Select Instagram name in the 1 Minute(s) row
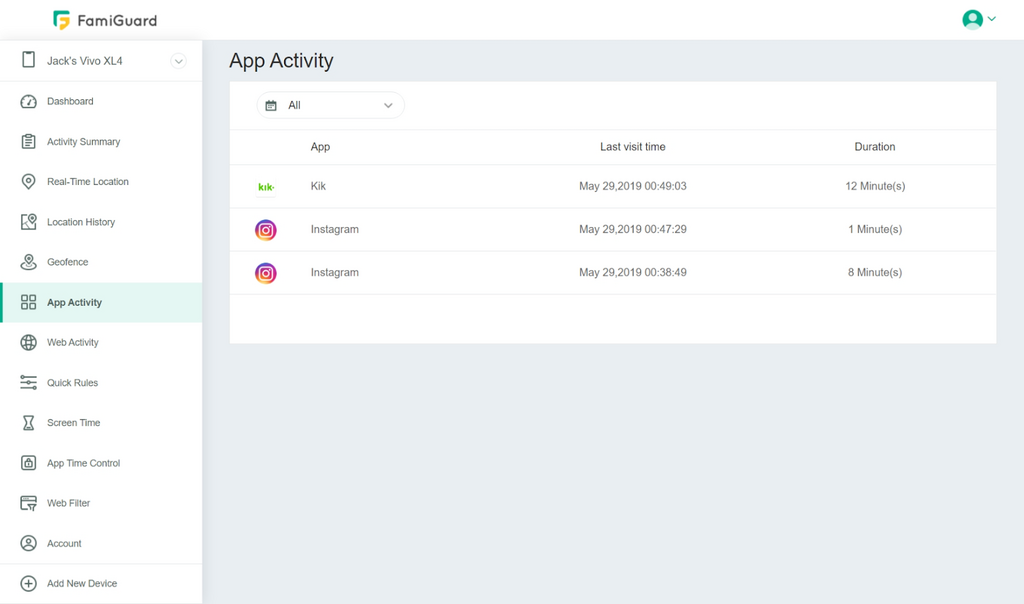The height and width of the screenshot is (604, 1024). click(x=334, y=229)
